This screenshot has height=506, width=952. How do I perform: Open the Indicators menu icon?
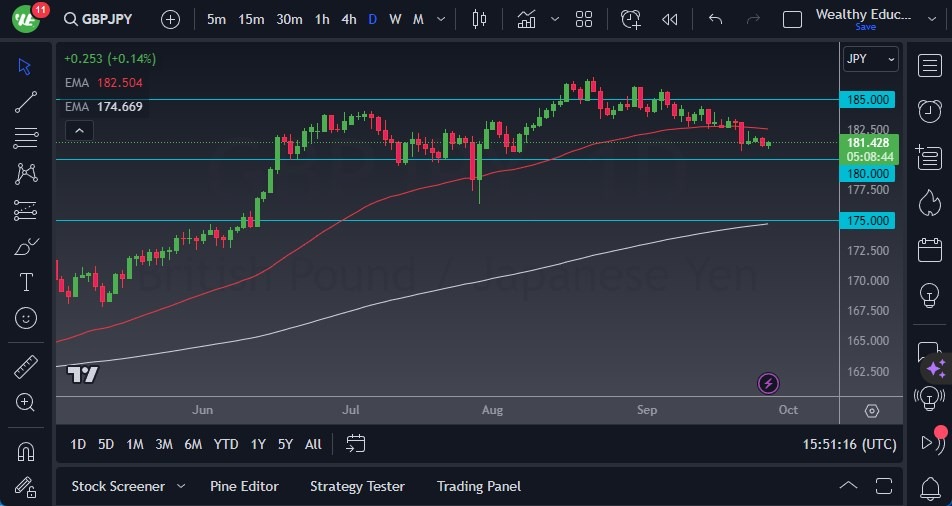pos(526,19)
